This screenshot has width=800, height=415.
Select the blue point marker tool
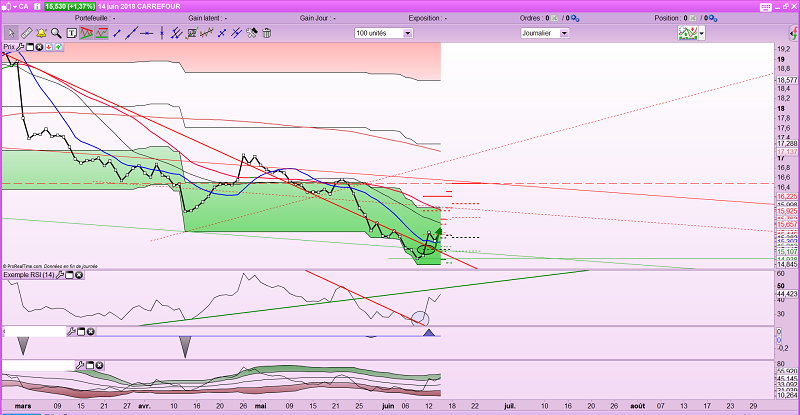(221, 33)
